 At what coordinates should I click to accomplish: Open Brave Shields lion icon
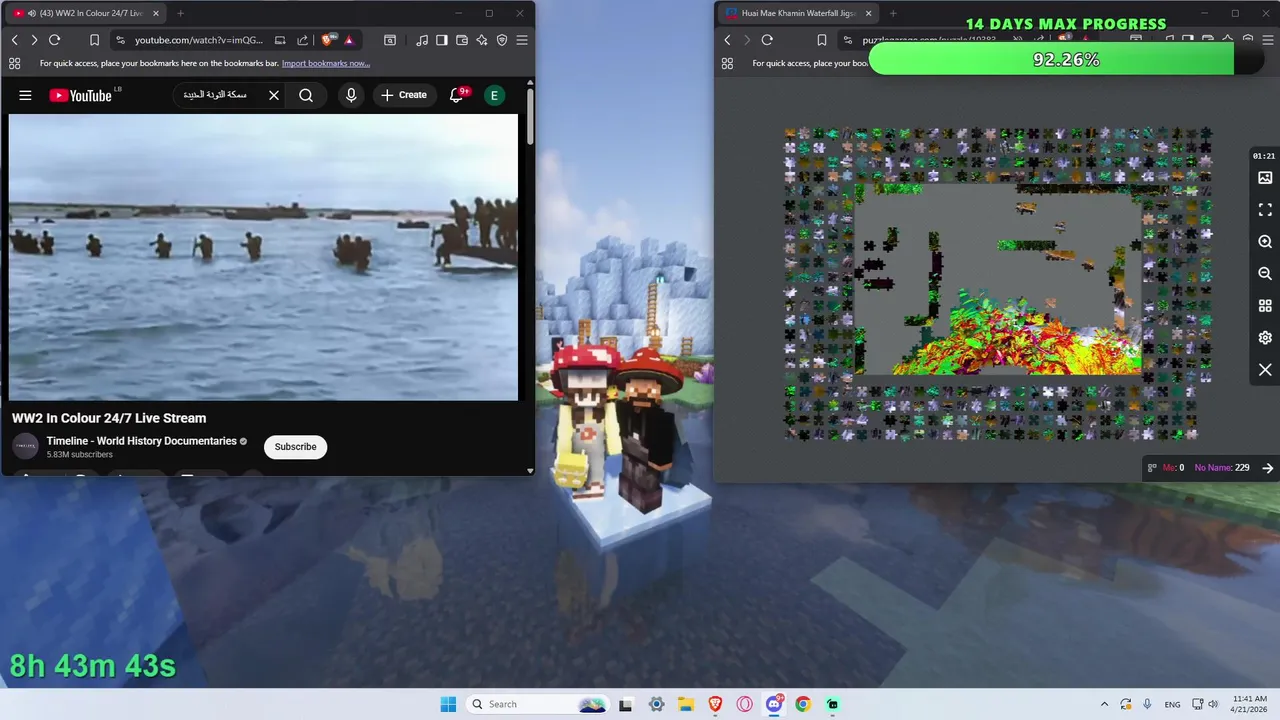pyautogui.click(x=328, y=40)
